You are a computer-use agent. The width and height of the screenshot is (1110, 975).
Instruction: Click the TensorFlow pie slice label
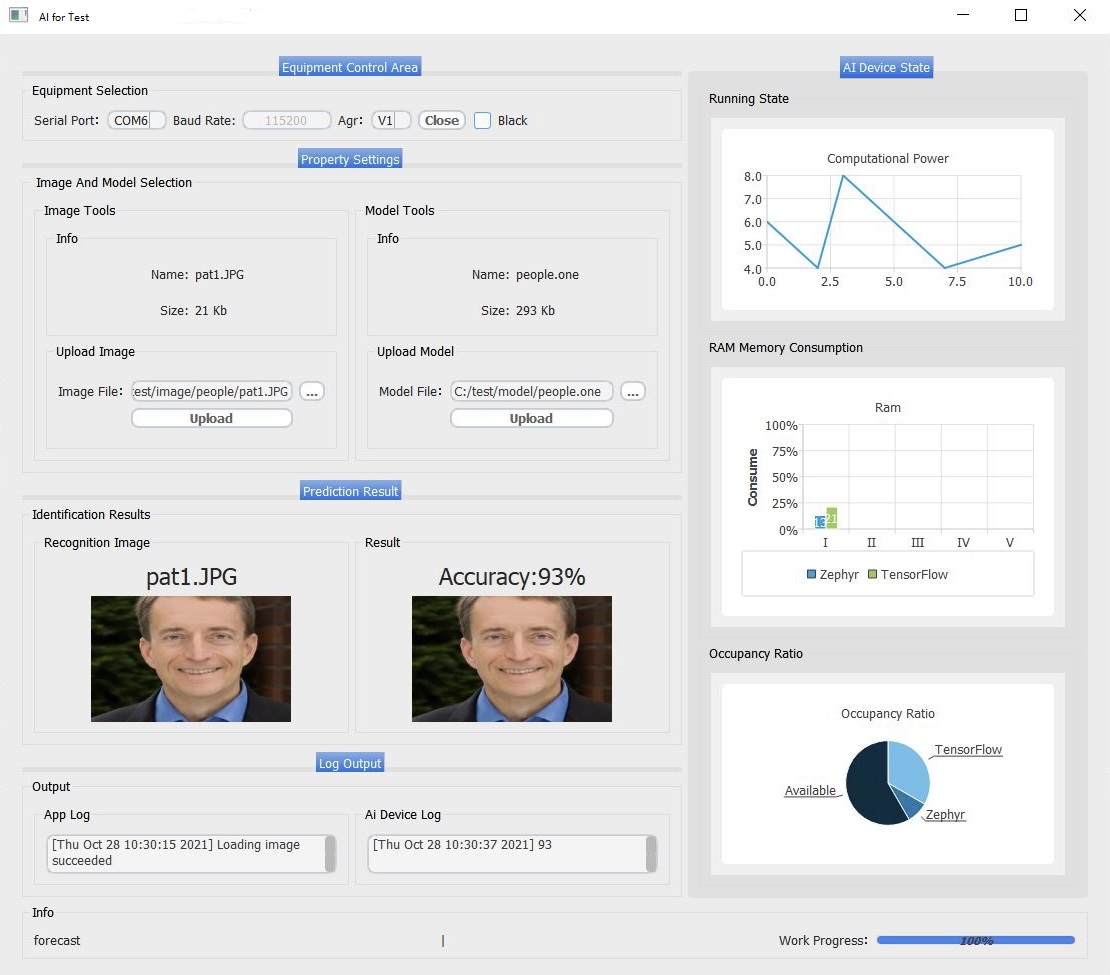968,749
